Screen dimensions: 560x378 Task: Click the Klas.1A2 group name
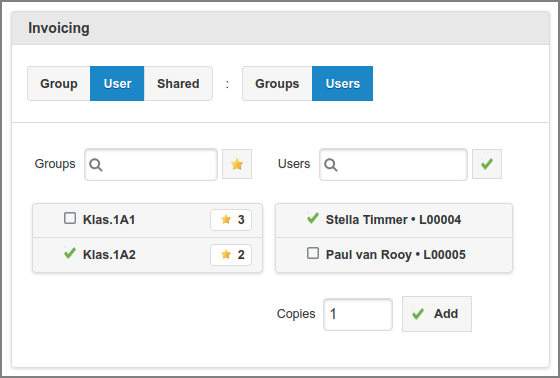pos(109,255)
